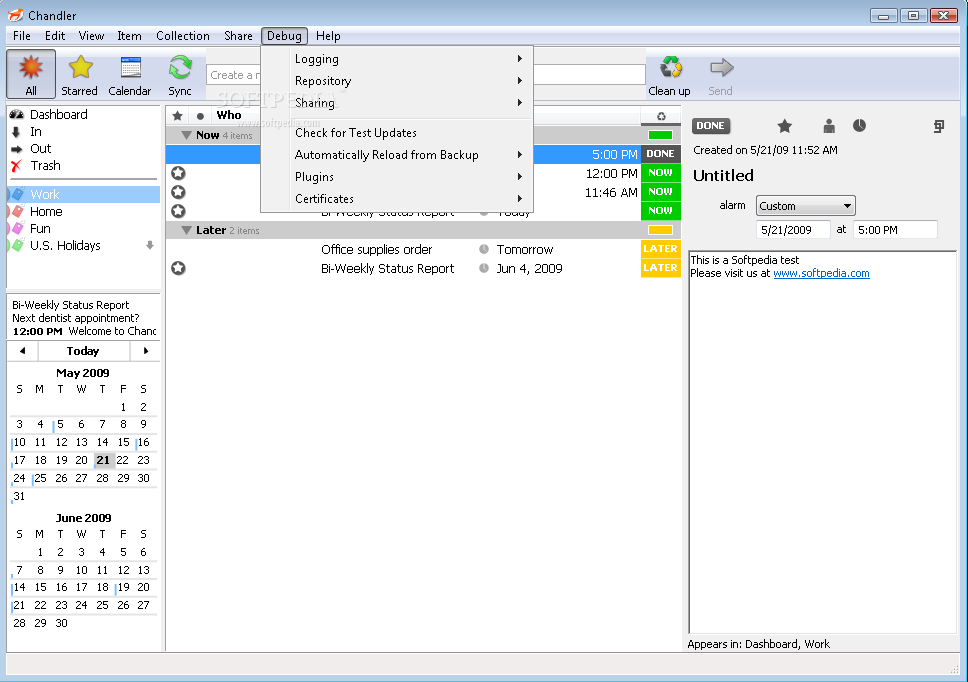
Task: Unstar the Jun 4 Bi-Weekly Status Report
Action: 178,268
